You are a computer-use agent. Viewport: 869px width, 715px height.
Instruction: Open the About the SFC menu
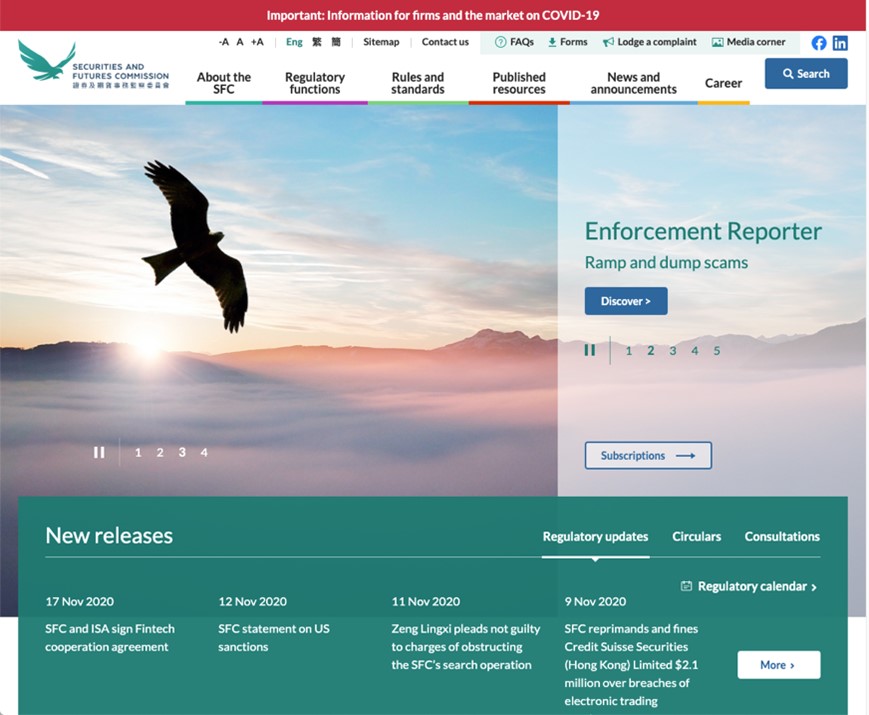tap(224, 83)
